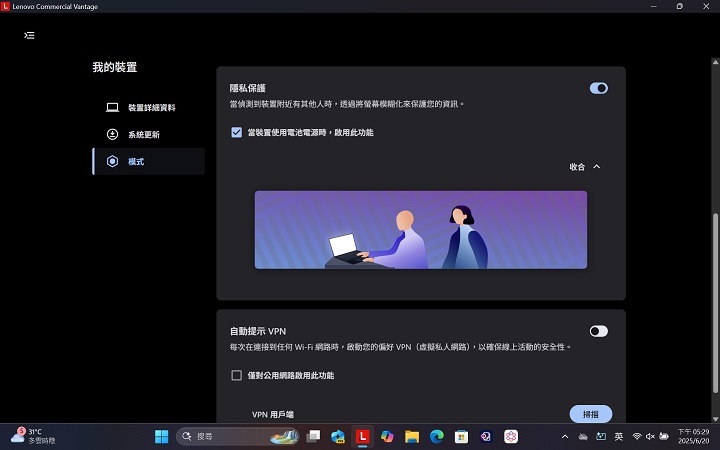Click the VPN 用戶端 label
Viewport: 720px width, 450px height.
click(x=273, y=414)
